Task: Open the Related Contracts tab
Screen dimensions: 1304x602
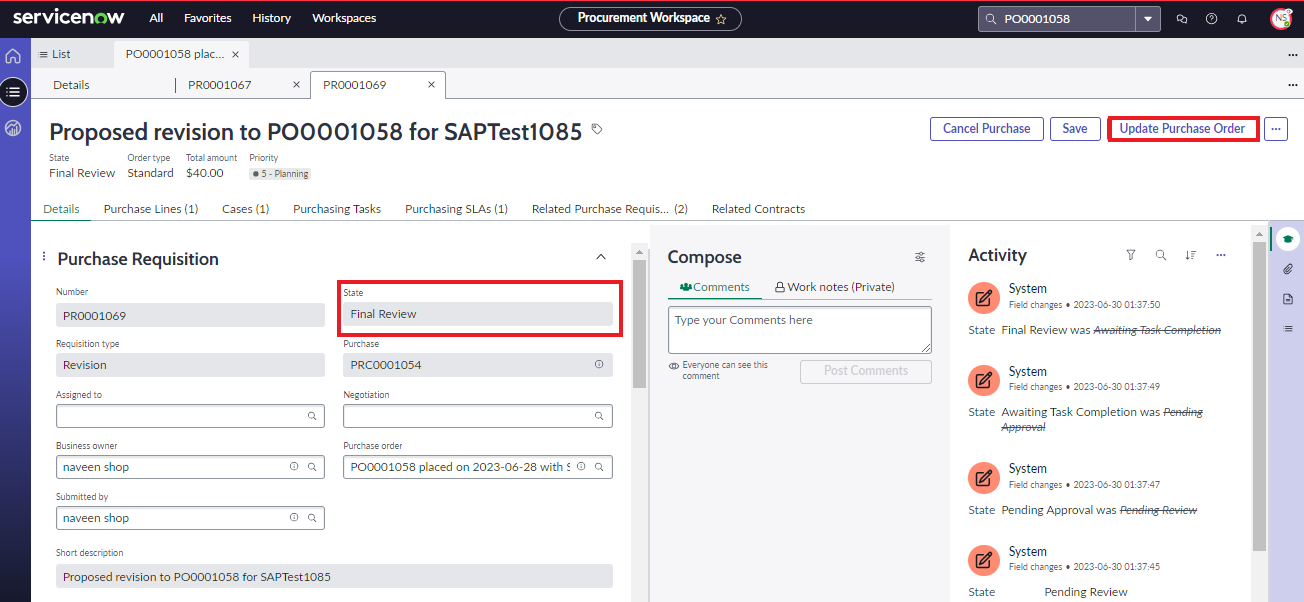Action: click(758, 209)
